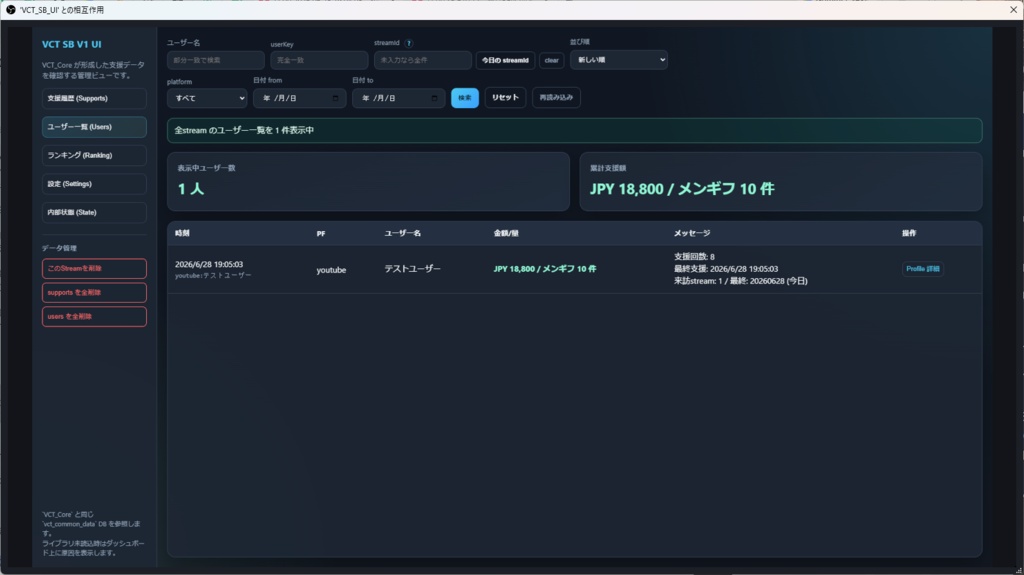Image resolution: width=1024 pixels, height=575 pixels.
Task: Click the リセット button
Action: coord(505,97)
